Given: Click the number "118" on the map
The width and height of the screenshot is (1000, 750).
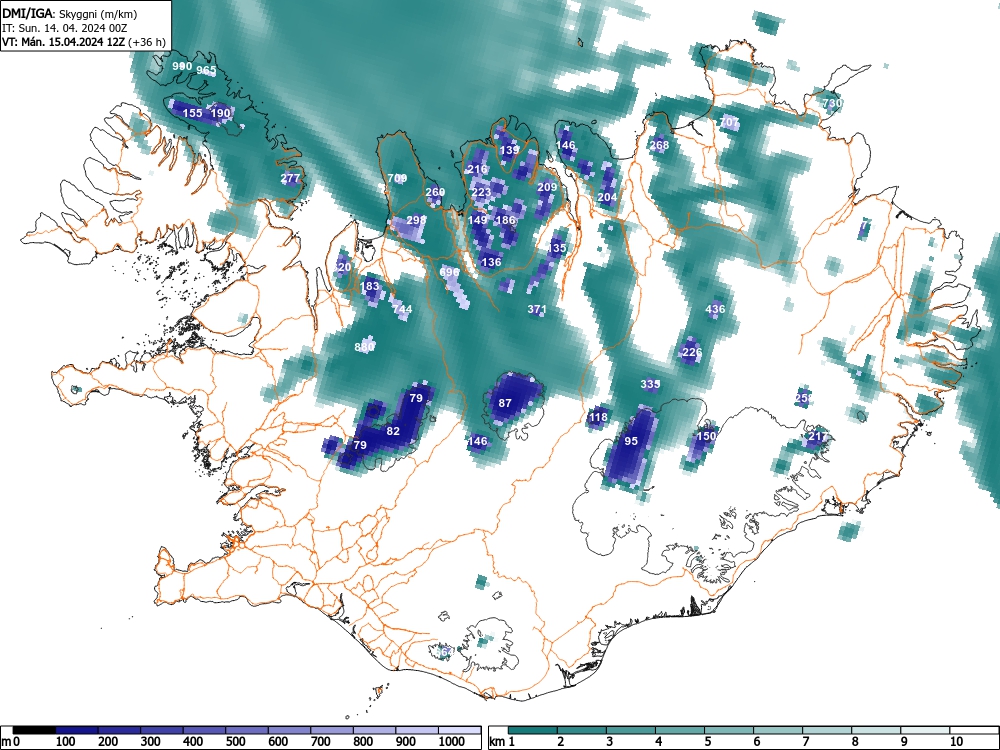Looking at the screenshot, I should [x=598, y=417].
